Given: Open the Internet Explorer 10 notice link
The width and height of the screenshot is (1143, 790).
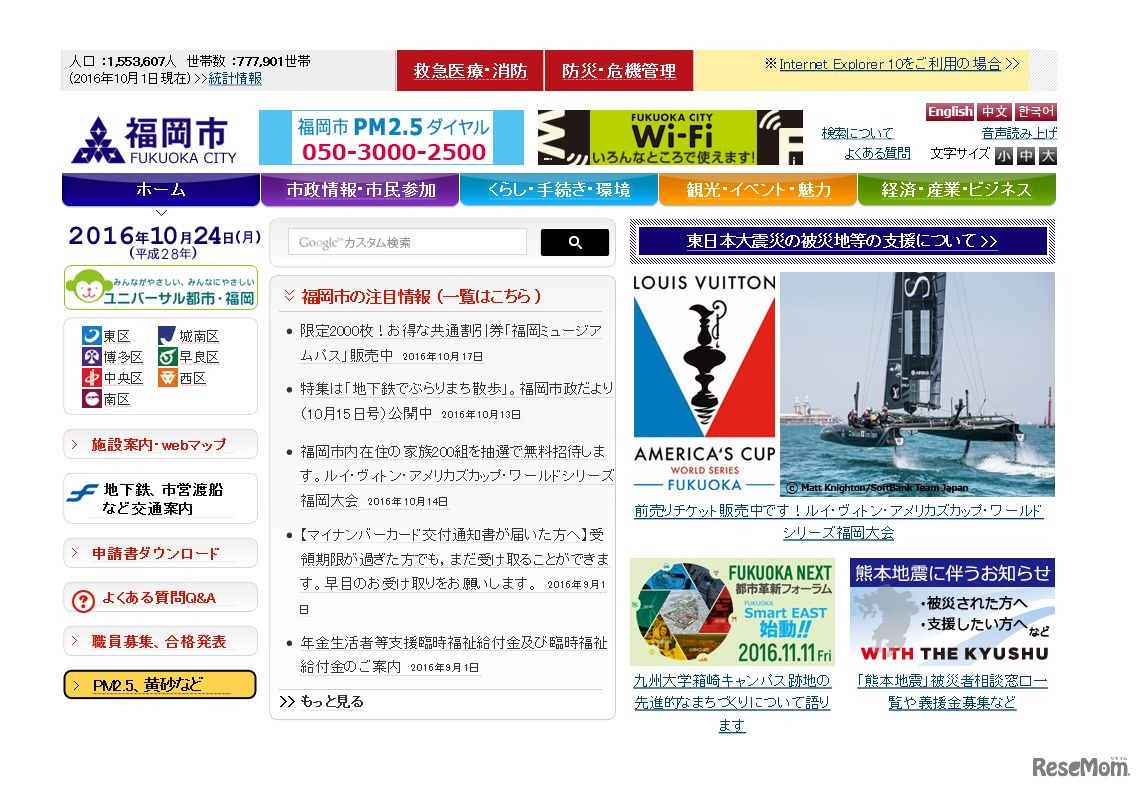Looking at the screenshot, I should coord(890,64).
